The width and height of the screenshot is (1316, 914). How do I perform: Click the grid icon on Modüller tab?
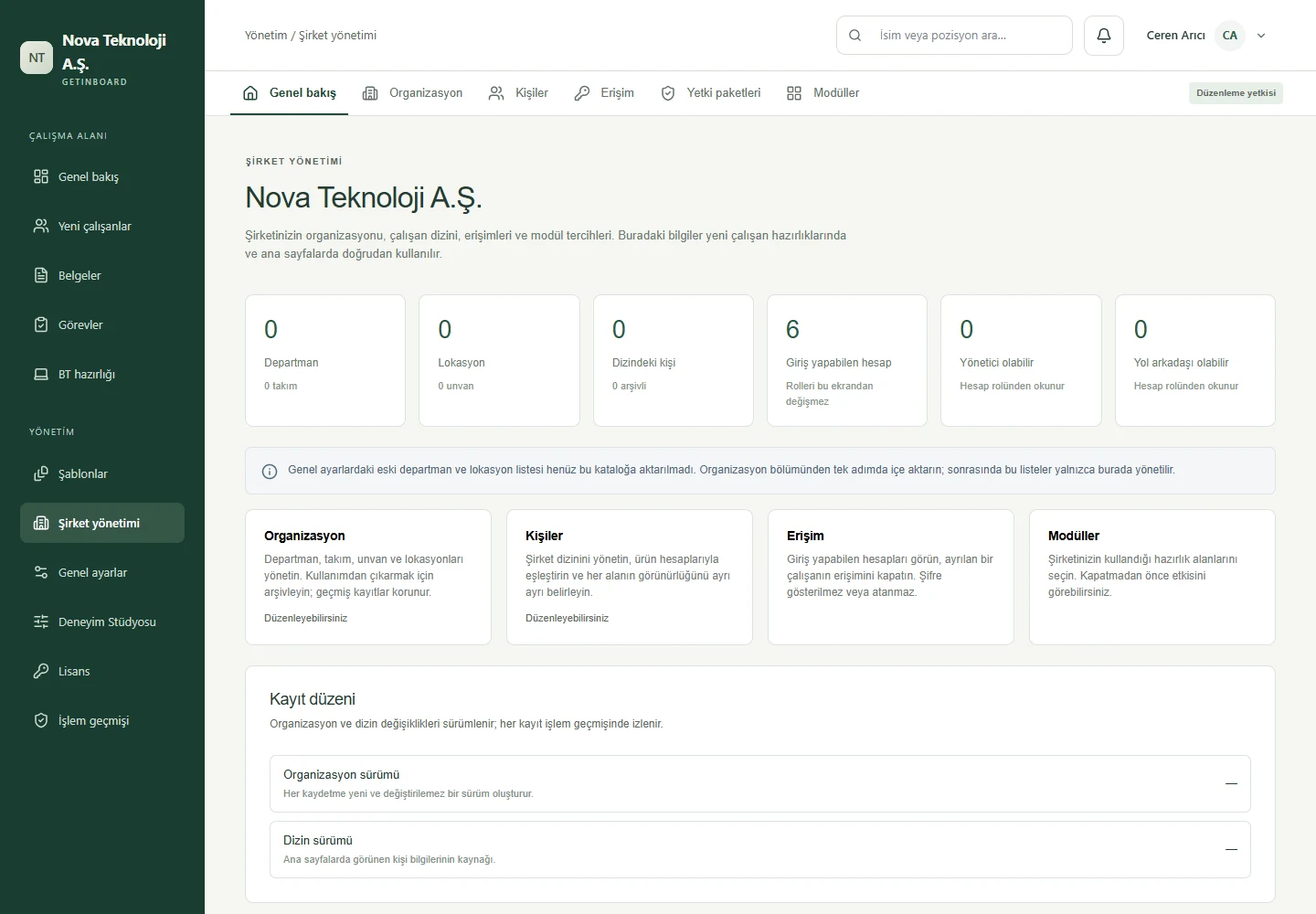[x=794, y=93]
